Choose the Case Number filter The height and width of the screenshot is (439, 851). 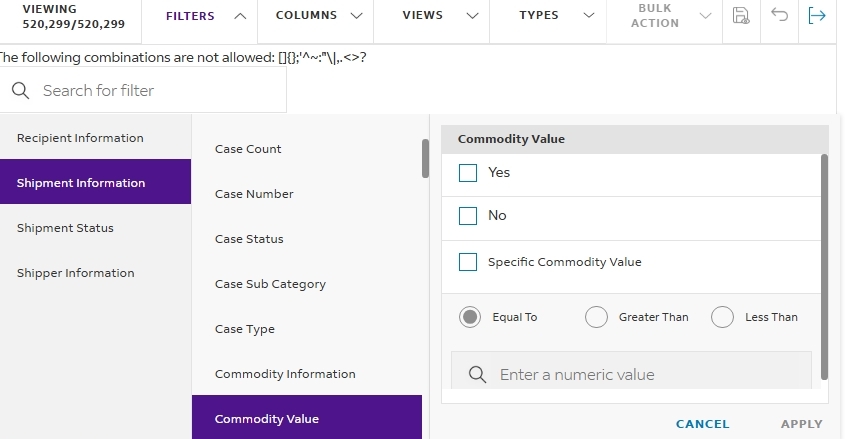tap(254, 194)
